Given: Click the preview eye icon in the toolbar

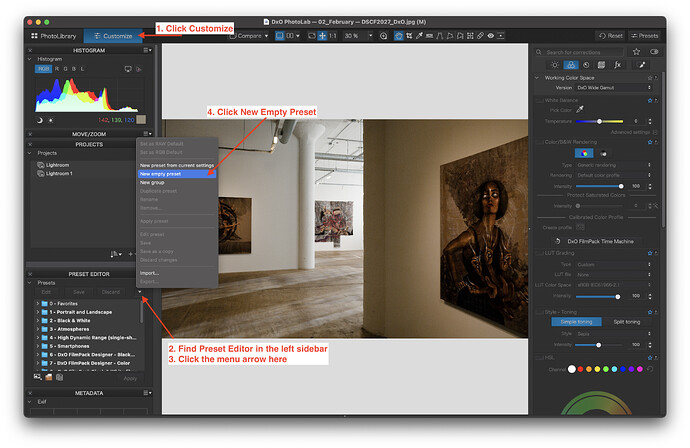Looking at the screenshot, I should pos(490,36).
